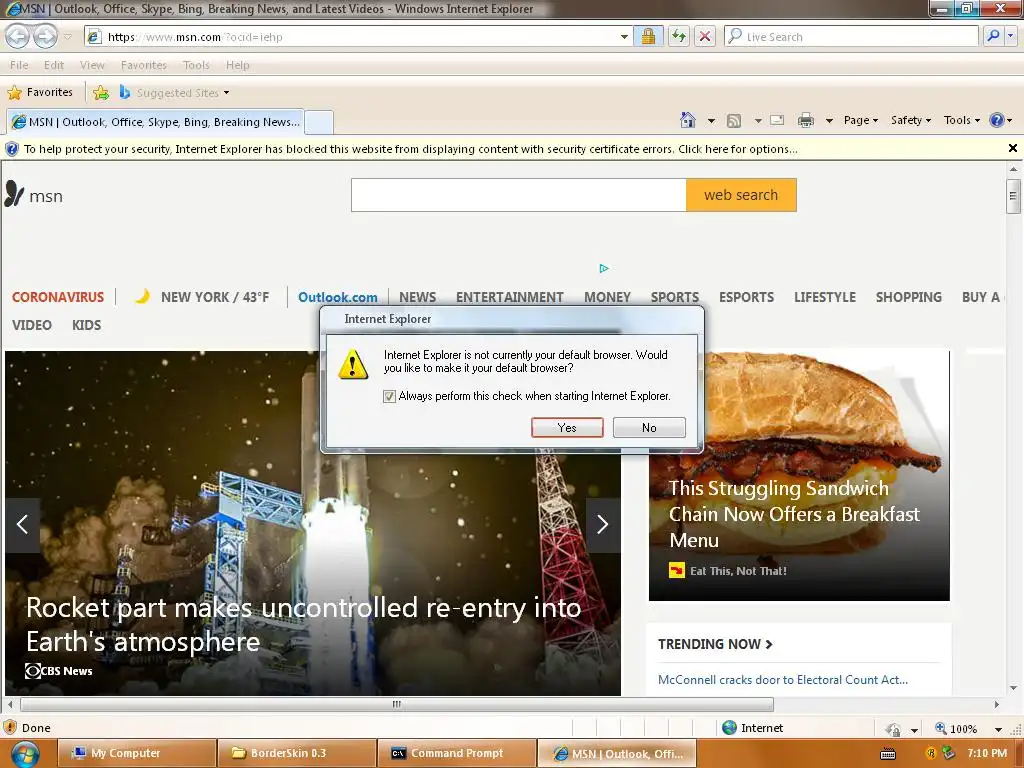This screenshot has height=768, width=1024.
Task: Click the security shield icon in information bar
Action: point(12,149)
